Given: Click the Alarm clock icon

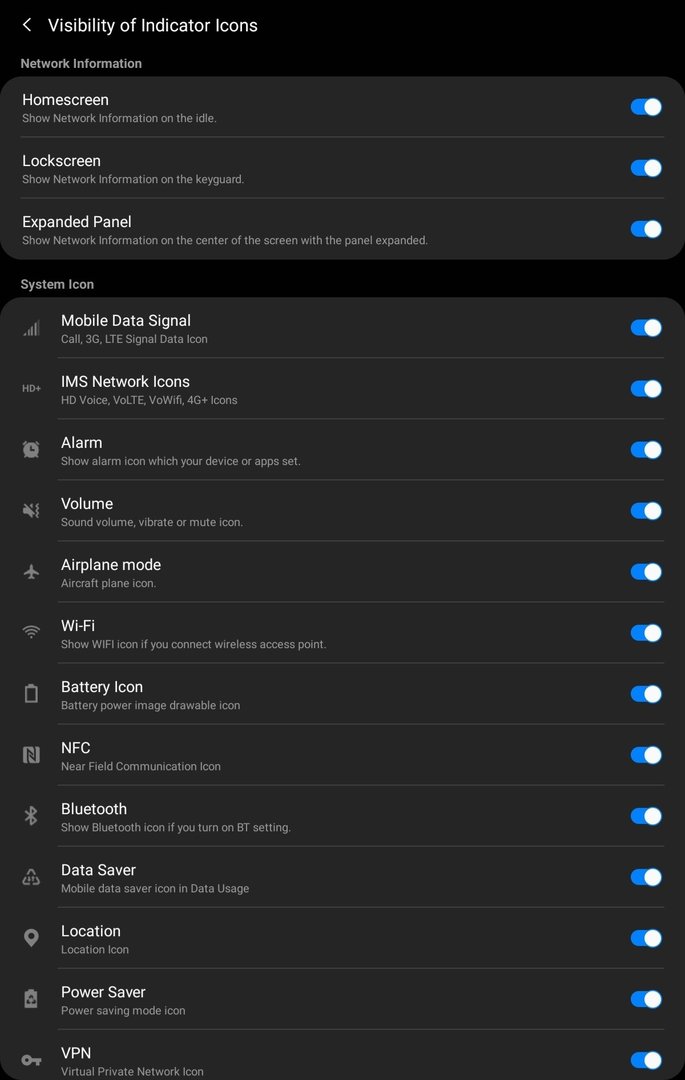Looking at the screenshot, I should [x=31, y=450].
